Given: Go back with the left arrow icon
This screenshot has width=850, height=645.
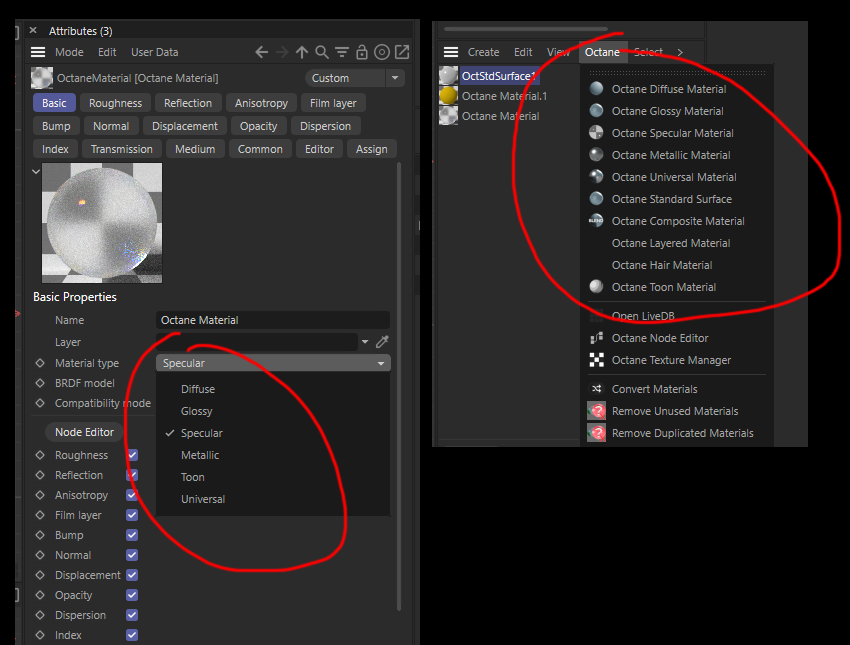Looking at the screenshot, I should point(261,52).
